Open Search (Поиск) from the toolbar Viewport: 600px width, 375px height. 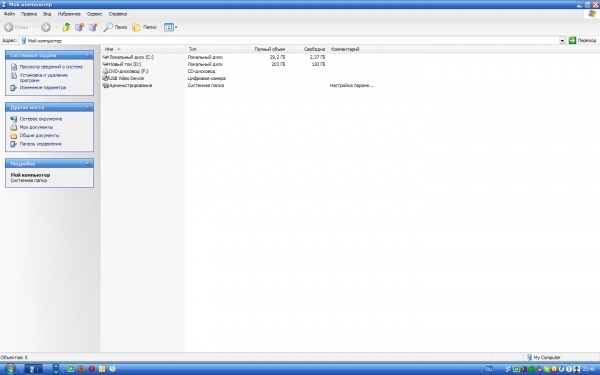click(115, 27)
